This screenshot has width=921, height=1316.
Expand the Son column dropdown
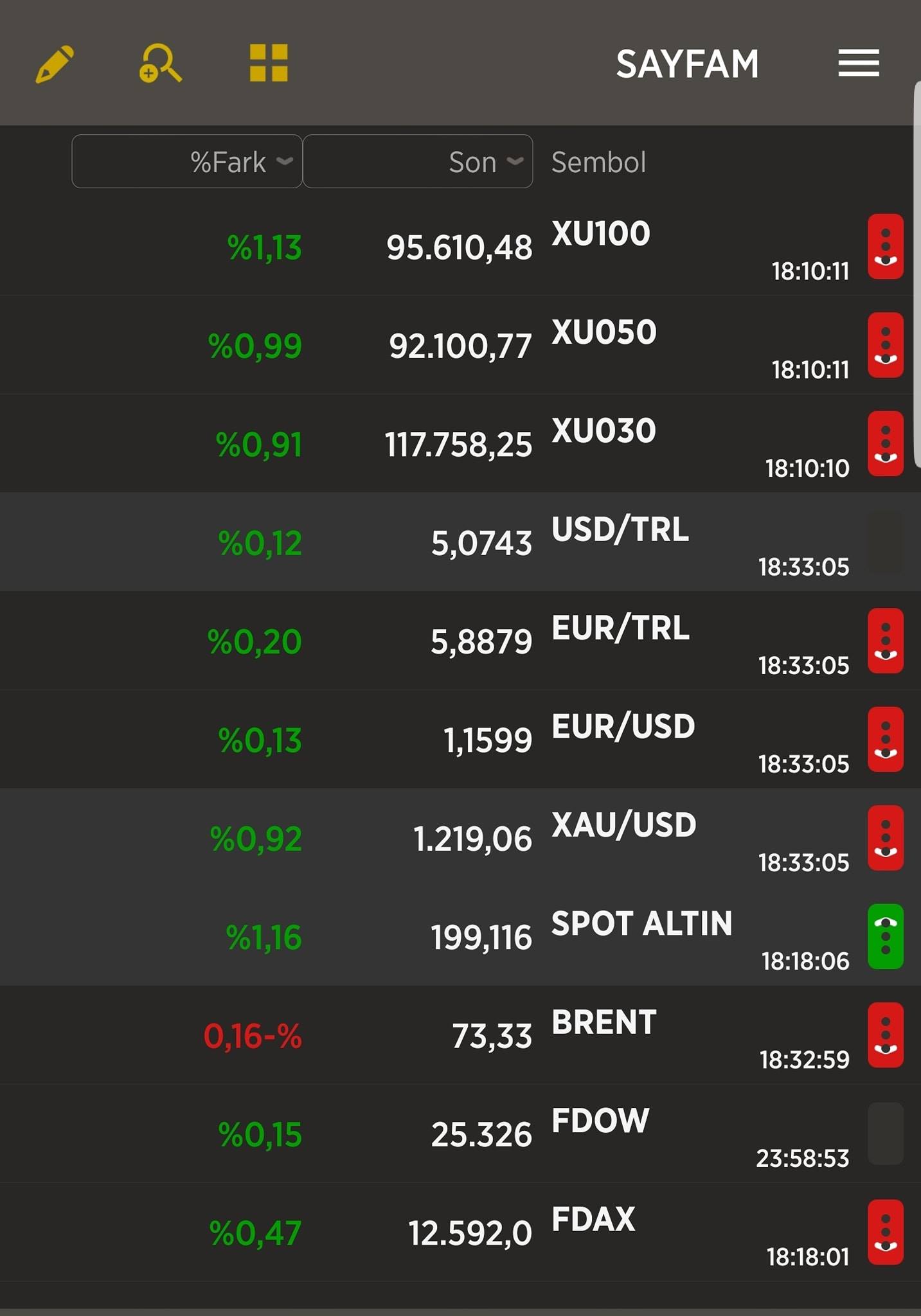[418, 161]
